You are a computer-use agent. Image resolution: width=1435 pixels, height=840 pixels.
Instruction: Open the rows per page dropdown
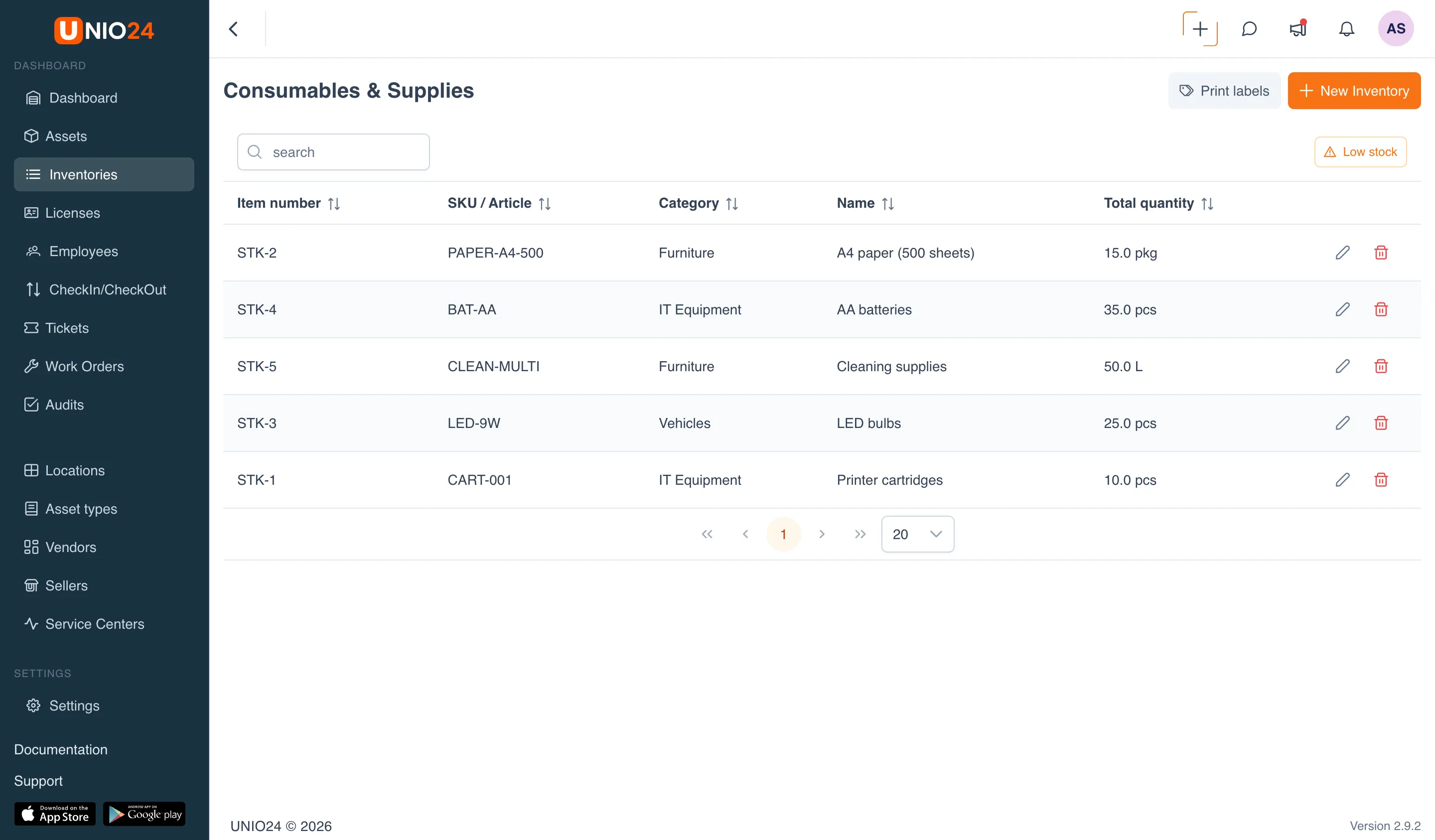click(x=917, y=534)
